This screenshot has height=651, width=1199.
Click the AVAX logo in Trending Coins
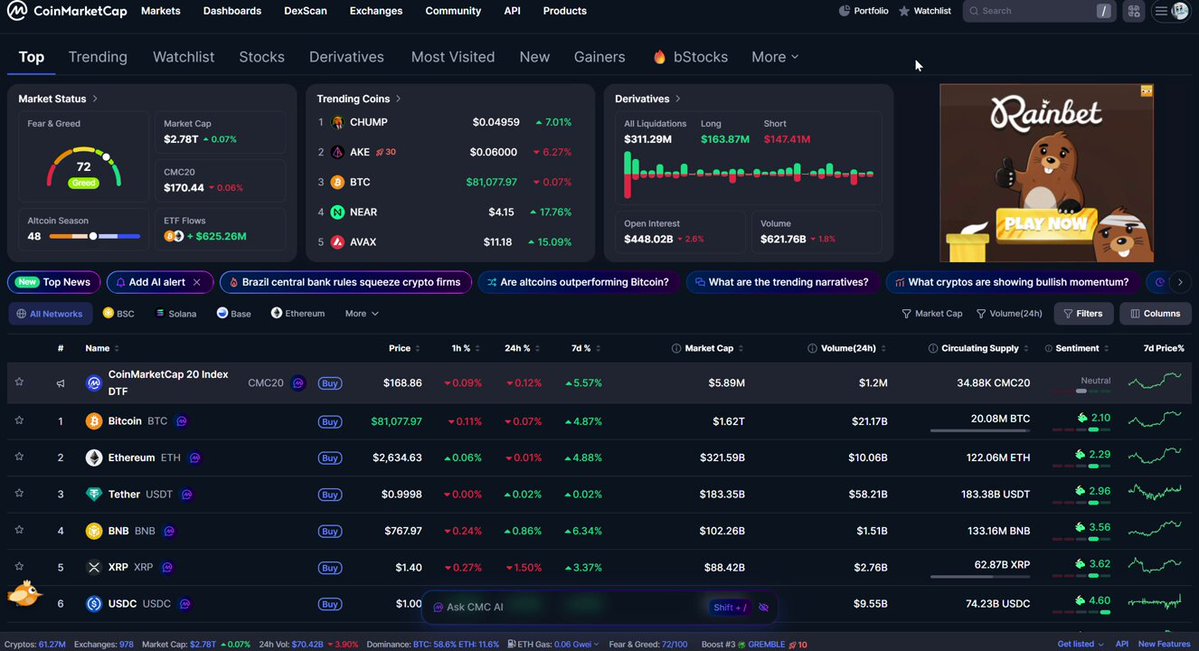(x=337, y=242)
